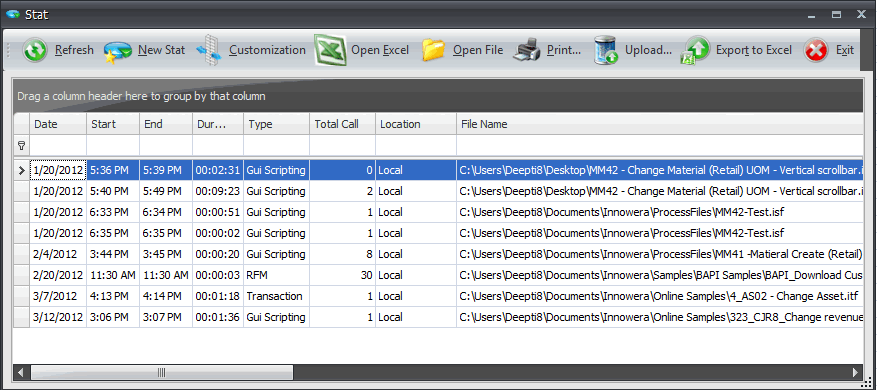Click the 2/20/2012 date cell
Viewport: 877px width, 390px height.
coord(58,275)
